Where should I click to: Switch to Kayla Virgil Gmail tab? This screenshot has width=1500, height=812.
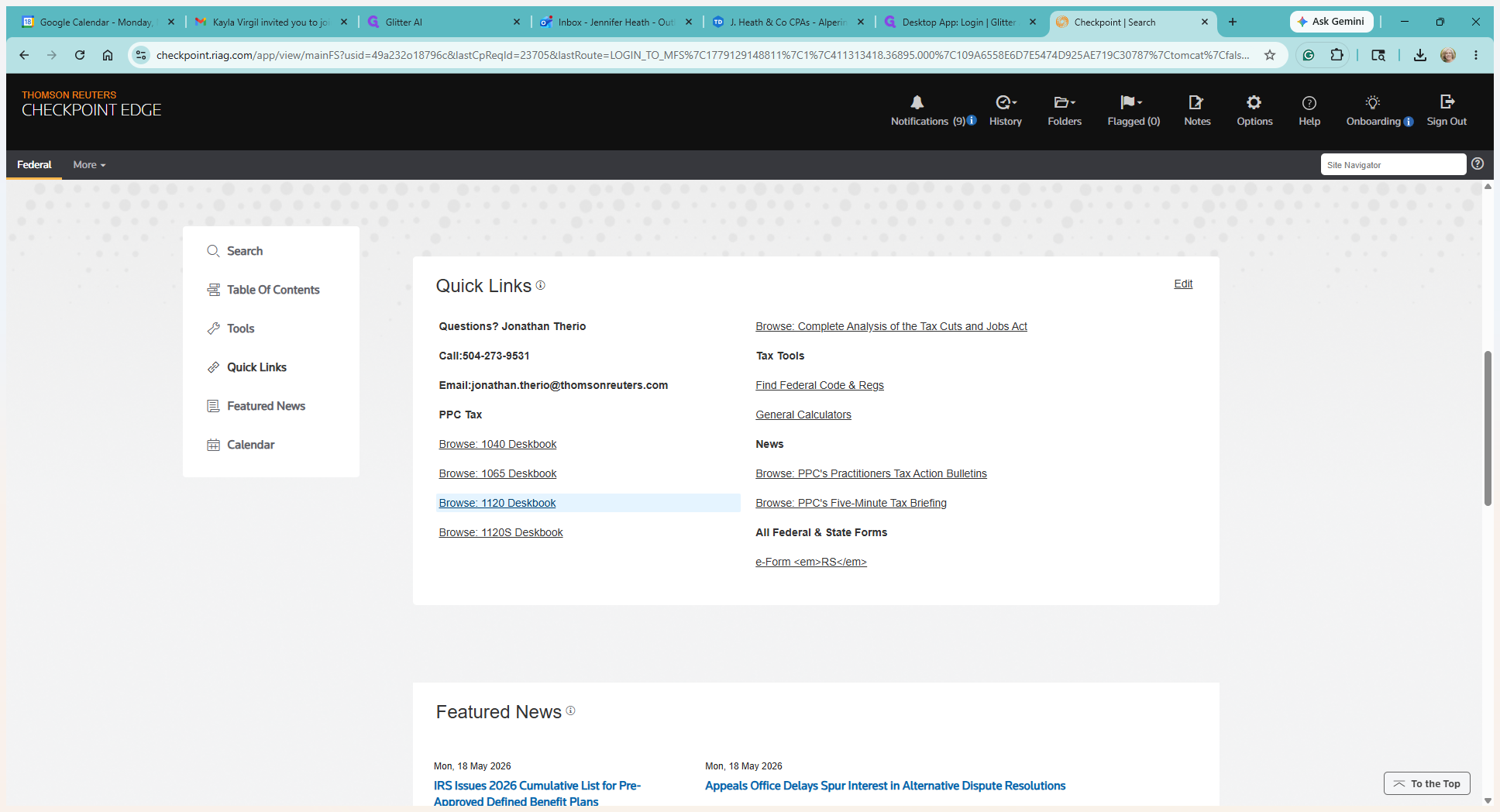[x=270, y=22]
